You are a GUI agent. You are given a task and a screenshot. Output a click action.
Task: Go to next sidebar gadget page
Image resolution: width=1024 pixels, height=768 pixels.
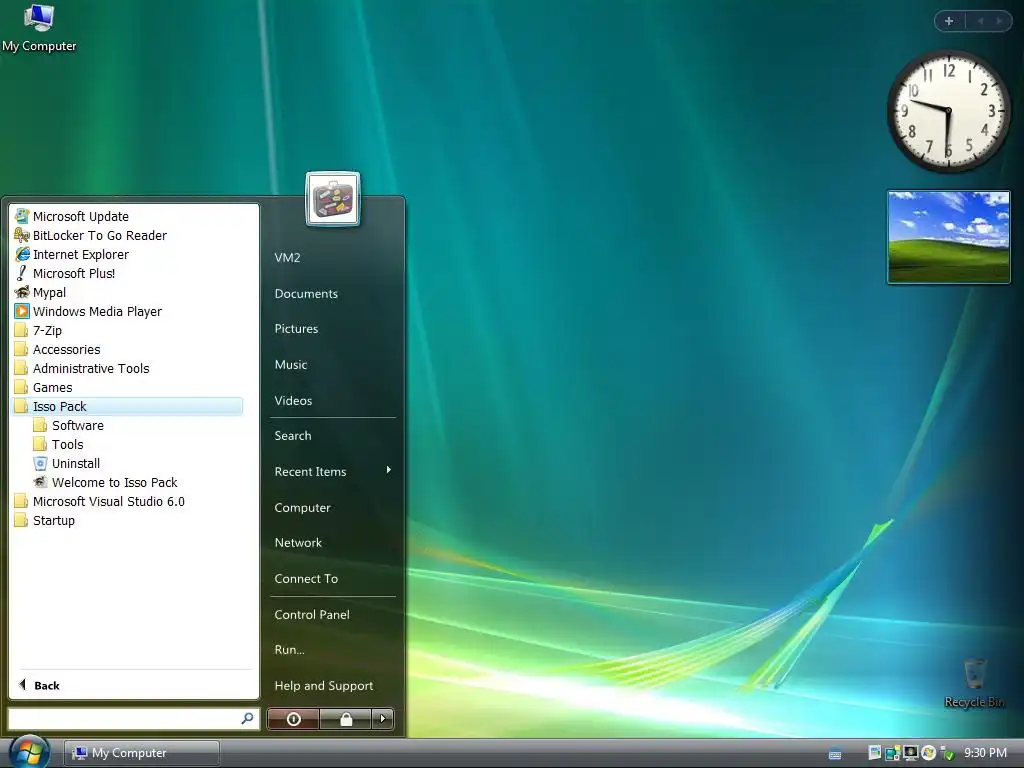tap(999, 21)
